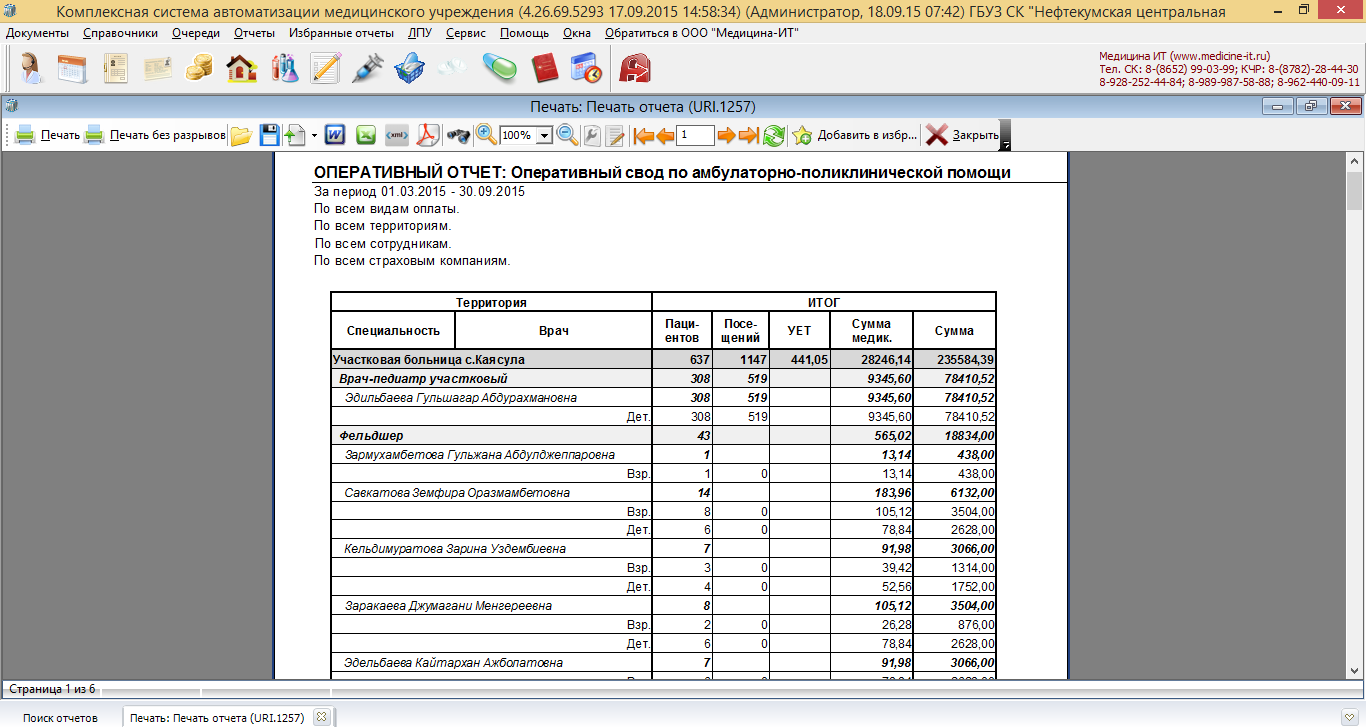Image resolution: width=1366 pixels, height=728 pixels.
Task: Click the white tablets icon
Action: 452,68
